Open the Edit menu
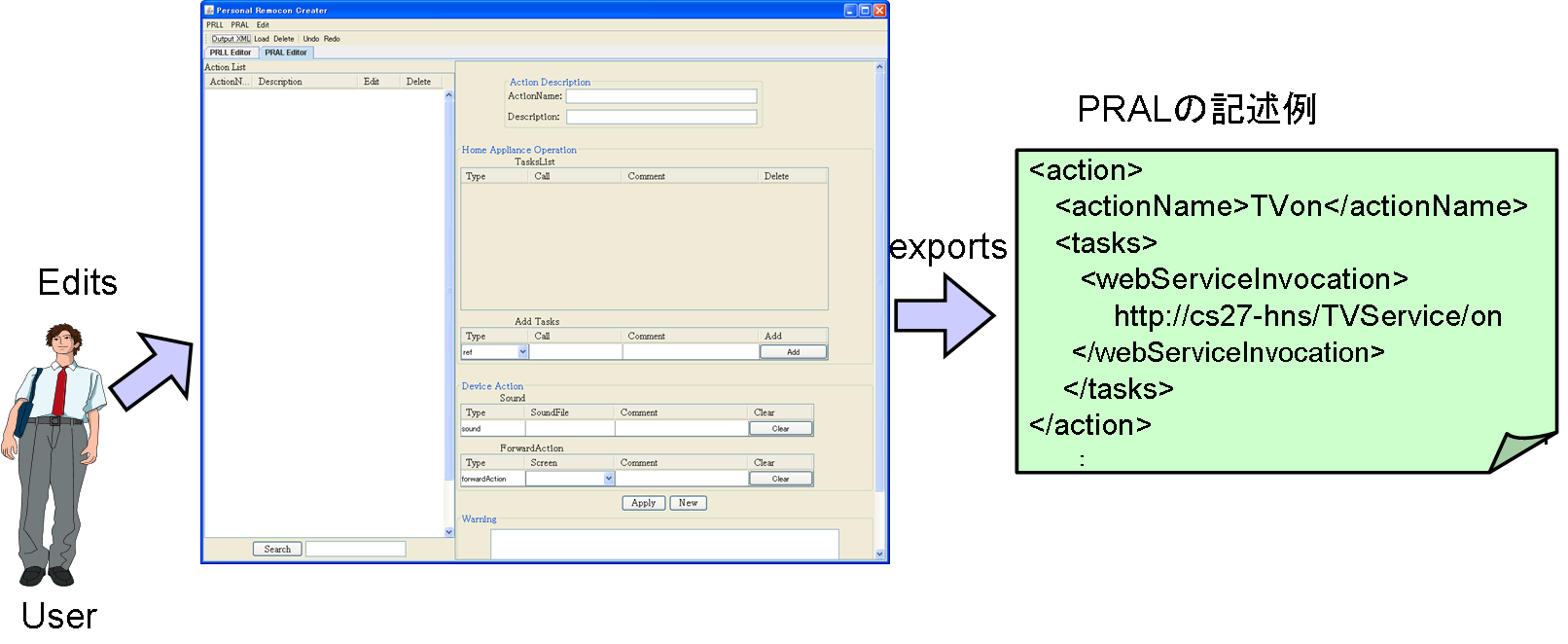Viewport: 1568px width, 644px height. (263, 25)
